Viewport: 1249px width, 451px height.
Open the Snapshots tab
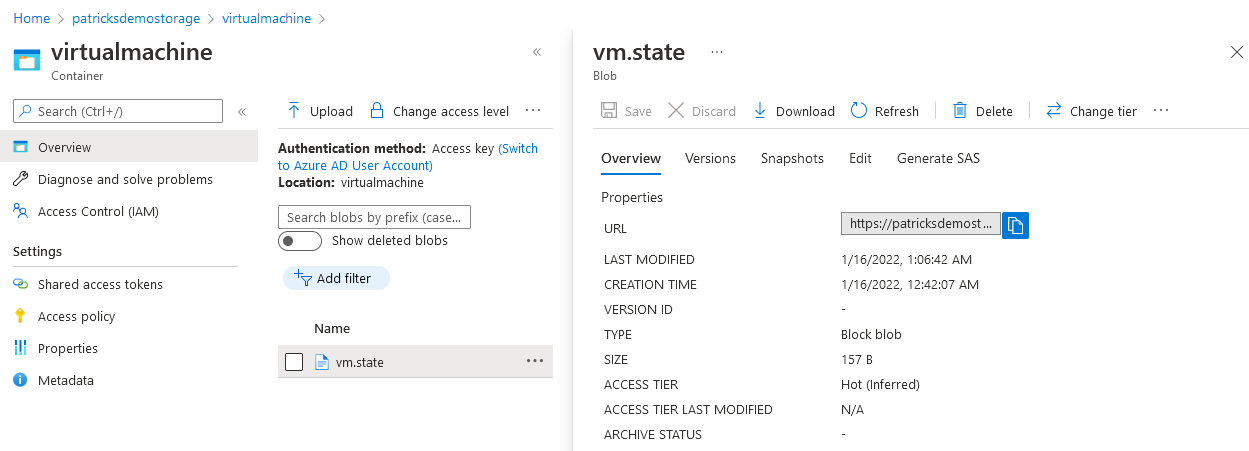pyautogui.click(x=792, y=158)
